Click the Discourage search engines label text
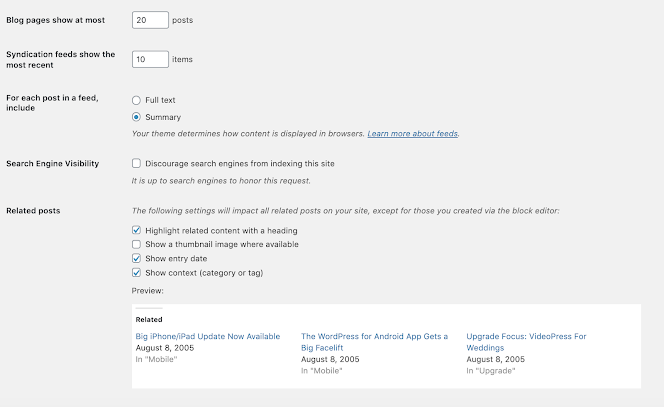Image resolution: width=664 pixels, height=407 pixels. 240,163
